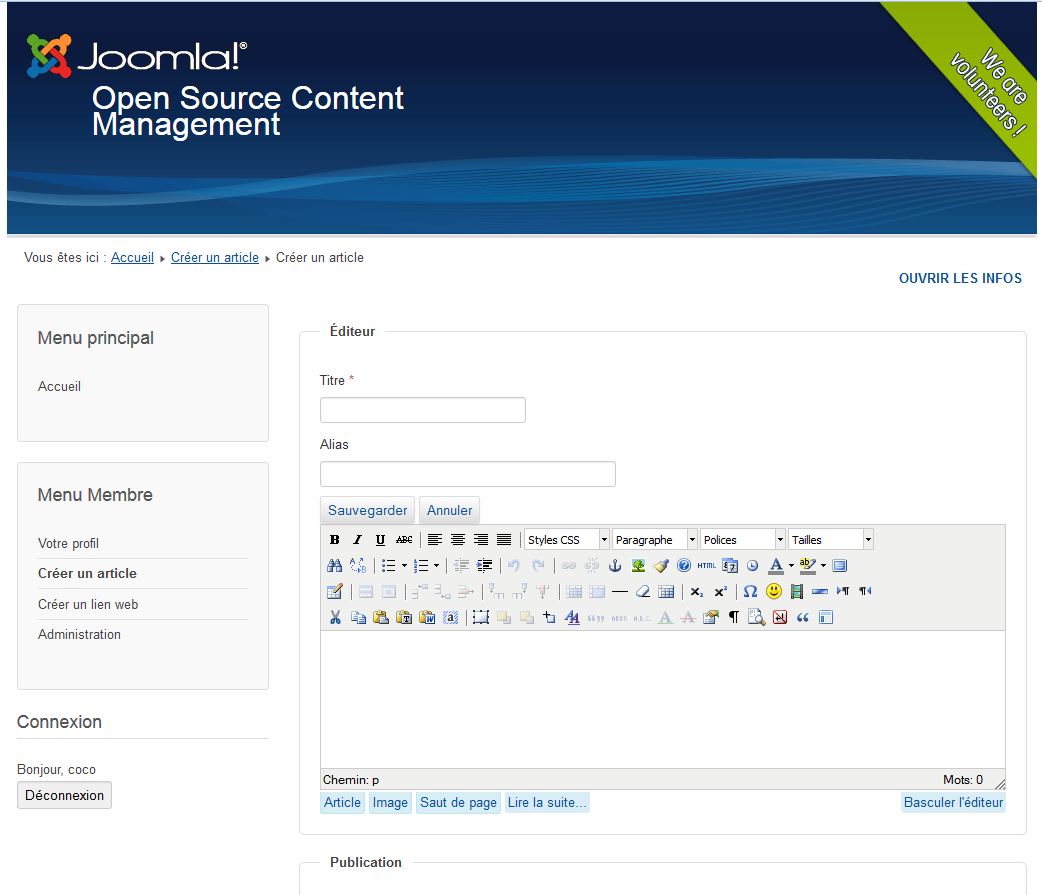The image size is (1042, 895).
Task: Toggle fullscreen editor mode
Action: [x=840, y=565]
